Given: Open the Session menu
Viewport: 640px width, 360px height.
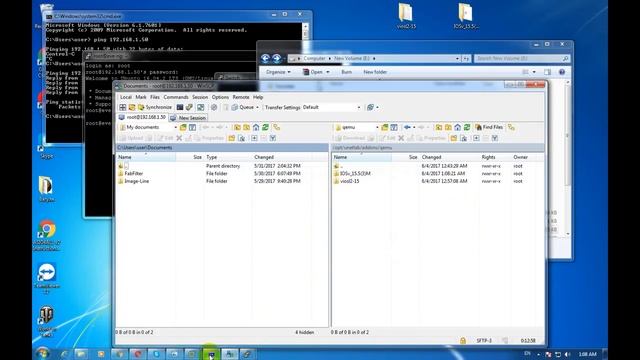Looking at the screenshot, I should click(200, 97).
